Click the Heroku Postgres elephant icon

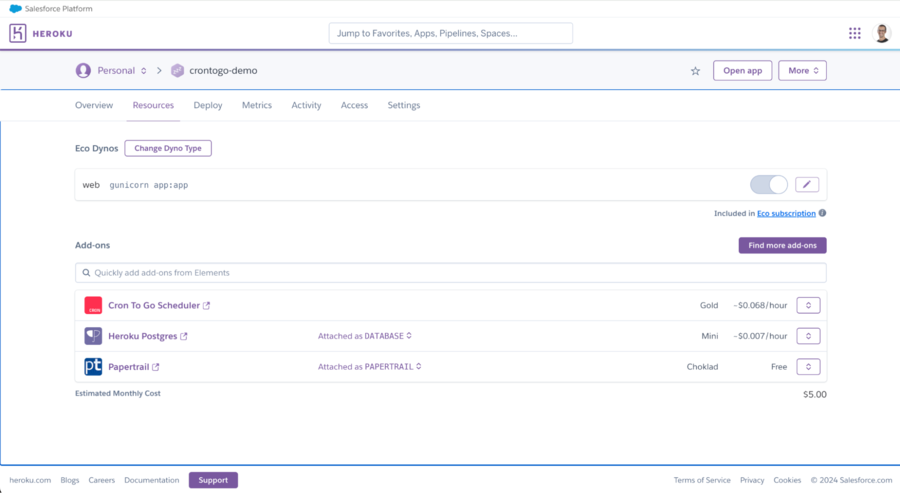[x=93, y=336]
